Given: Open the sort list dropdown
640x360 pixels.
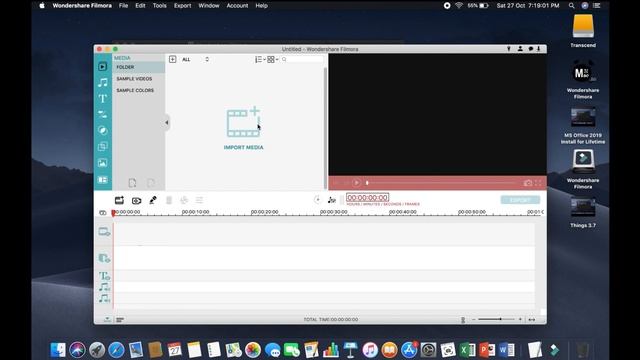Looking at the screenshot, I should [260, 60].
